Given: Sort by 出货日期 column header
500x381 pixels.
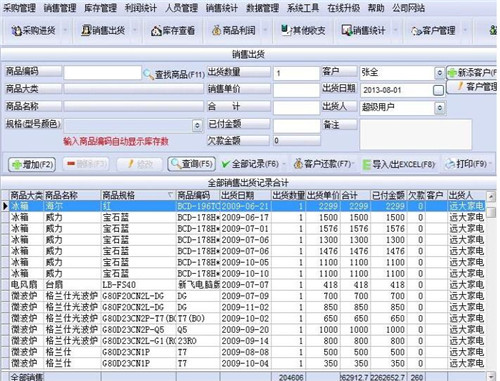Looking at the screenshot, I should pyautogui.click(x=245, y=195).
